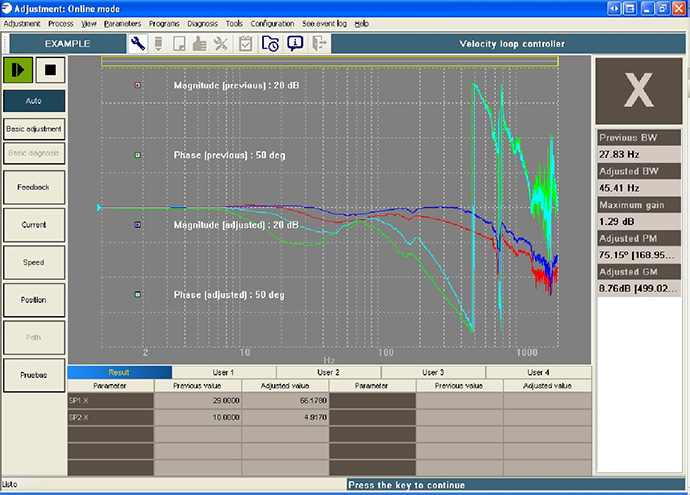Open the Adjustment menu
690x495 pixels.
click(x=22, y=24)
